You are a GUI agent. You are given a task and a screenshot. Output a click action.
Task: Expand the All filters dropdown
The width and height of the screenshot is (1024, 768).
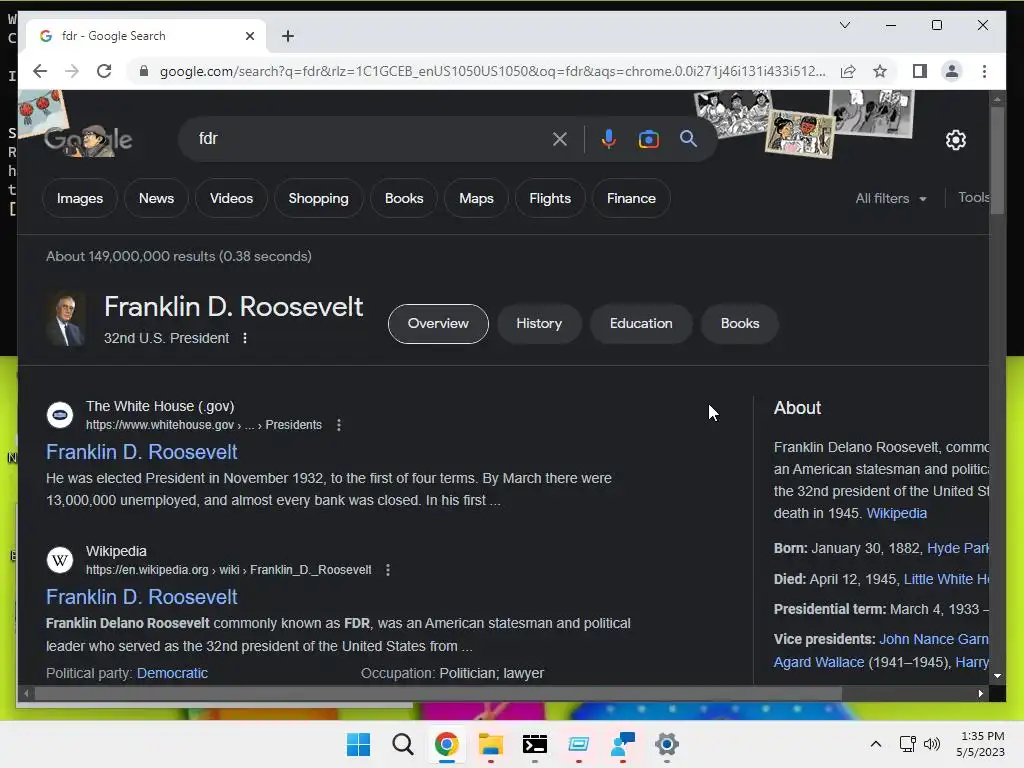(x=891, y=199)
